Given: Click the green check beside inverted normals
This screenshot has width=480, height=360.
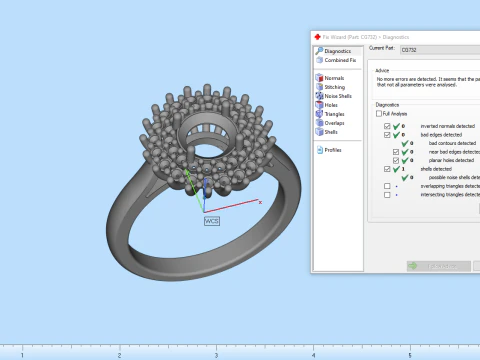Looking at the screenshot, I should 396,126.
